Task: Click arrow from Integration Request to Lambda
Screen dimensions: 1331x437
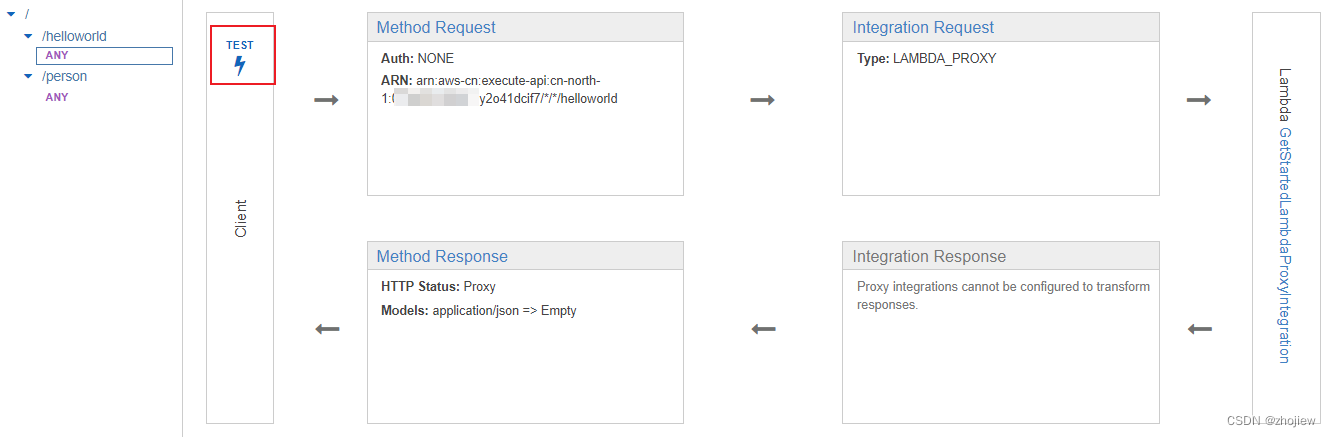Action: click(x=1199, y=100)
